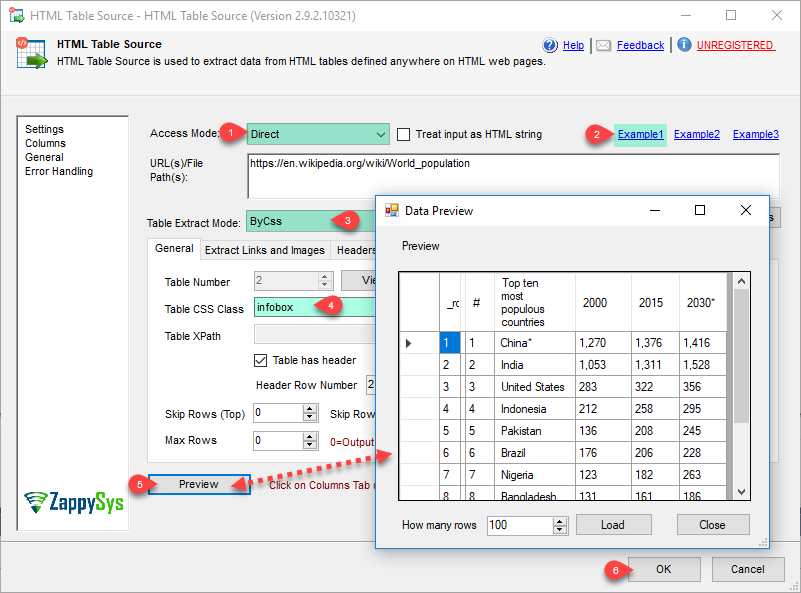The height and width of the screenshot is (593, 801).
Task: Click Load in Data Preview
Action: [x=613, y=525]
